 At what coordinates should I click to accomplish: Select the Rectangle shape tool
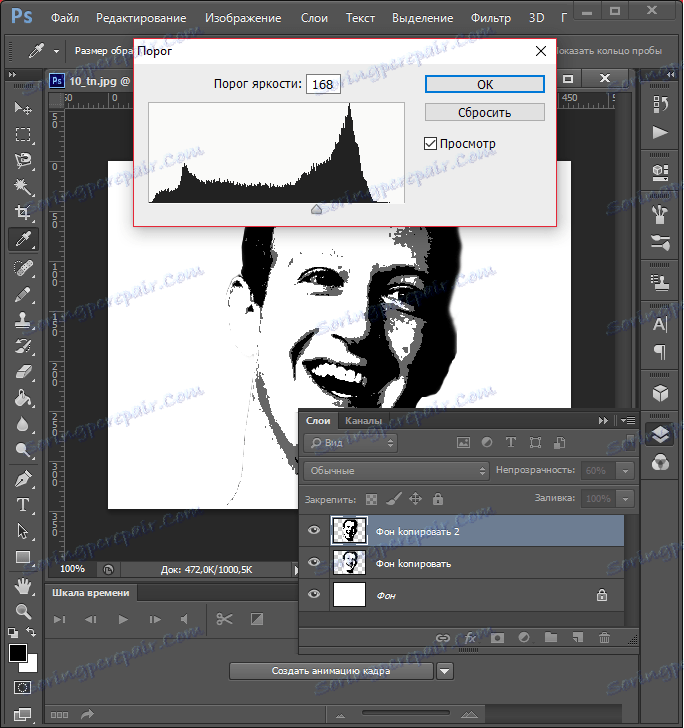23,557
